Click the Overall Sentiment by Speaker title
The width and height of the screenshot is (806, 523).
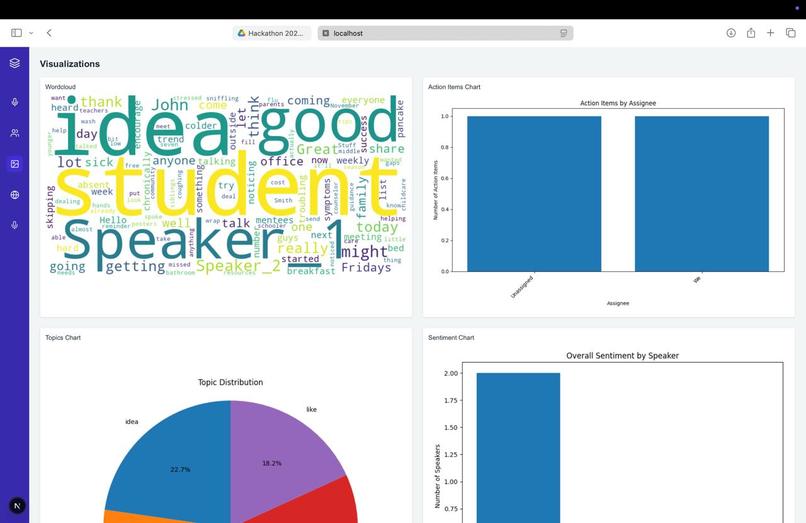[622, 355]
